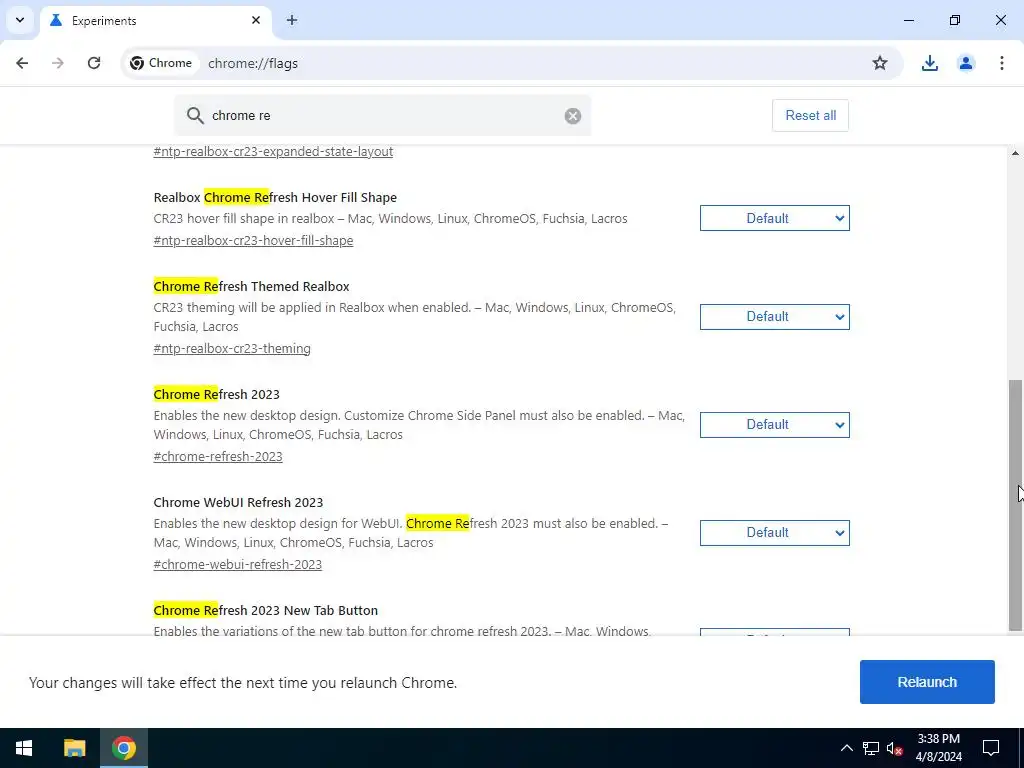The image size is (1024, 768).
Task: Click the muted volume tray icon
Action: click(894, 748)
